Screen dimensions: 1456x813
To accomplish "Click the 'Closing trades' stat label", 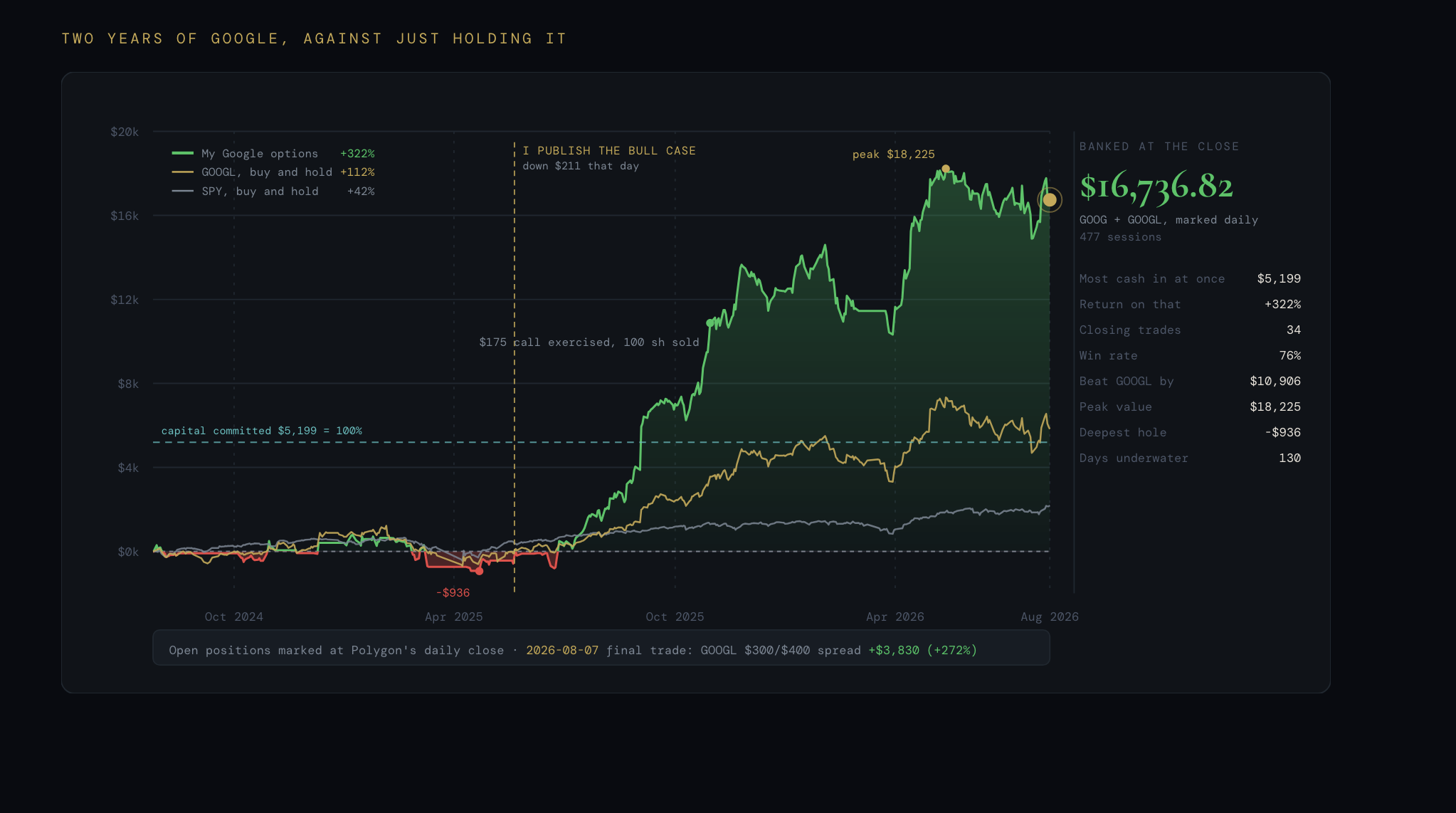I will click(x=1130, y=330).
